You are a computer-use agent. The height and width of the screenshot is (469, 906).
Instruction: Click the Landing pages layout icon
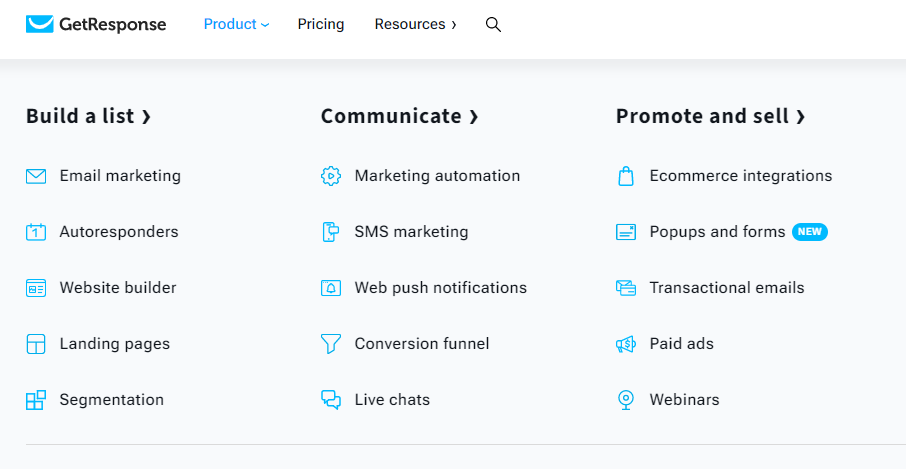click(x=36, y=344)
